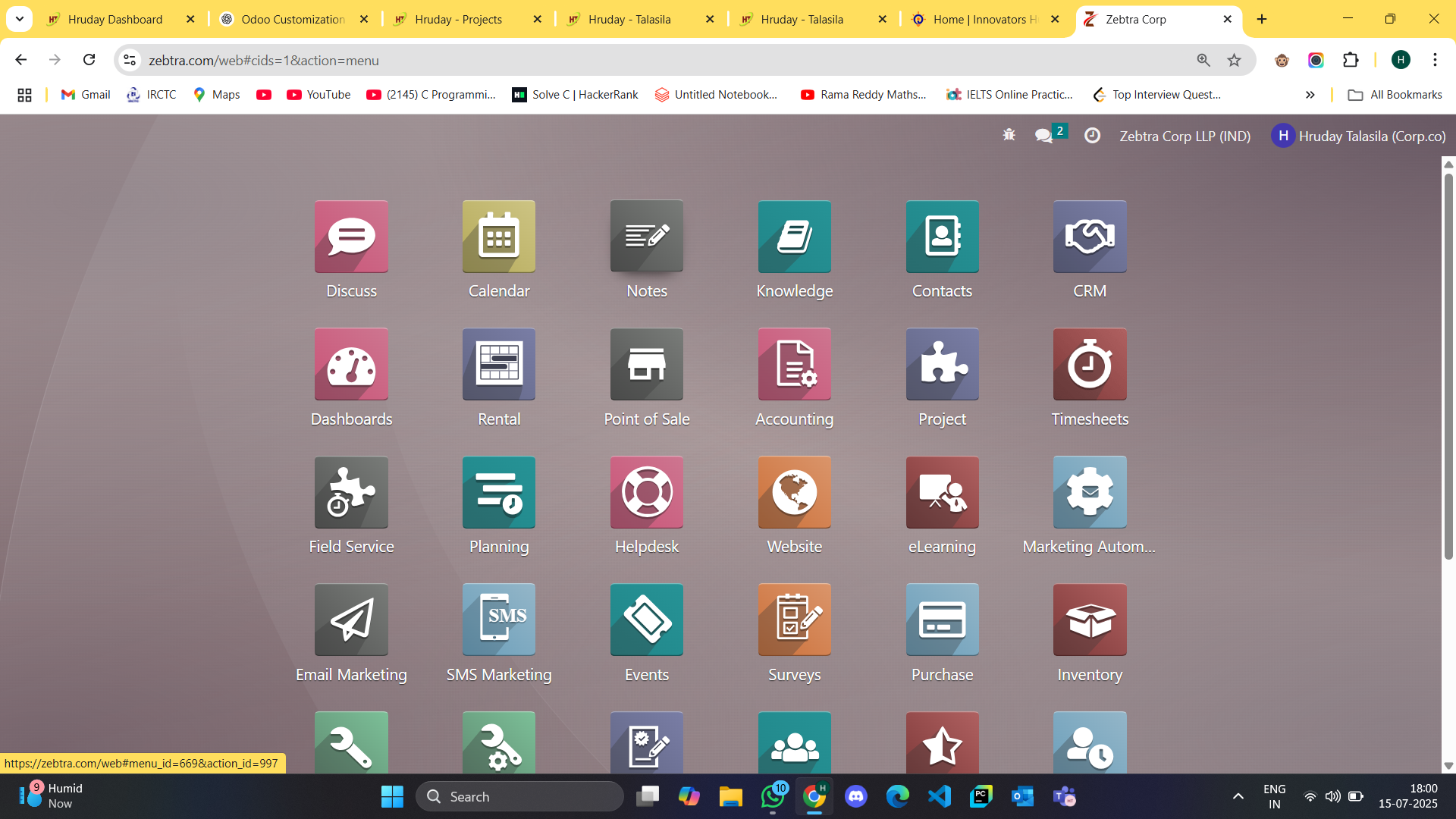The image size is (1456, 819).
Task: Switch to the Hruday - Projects tab
Action: tap(458, 20)
